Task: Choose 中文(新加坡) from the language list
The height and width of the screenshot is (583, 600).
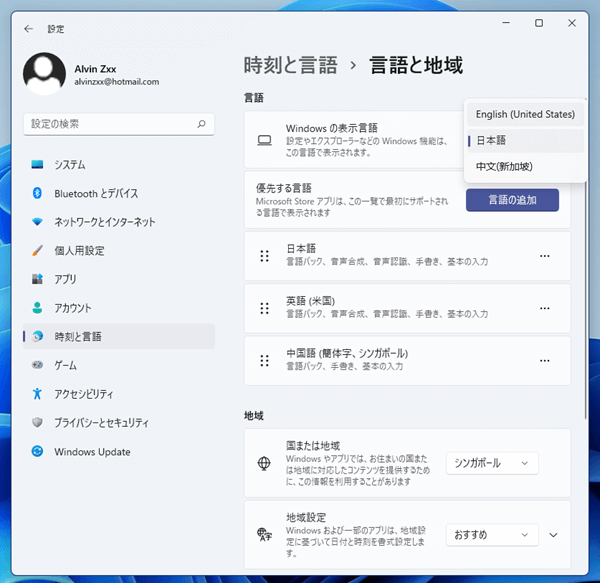Action: point(525,166)
